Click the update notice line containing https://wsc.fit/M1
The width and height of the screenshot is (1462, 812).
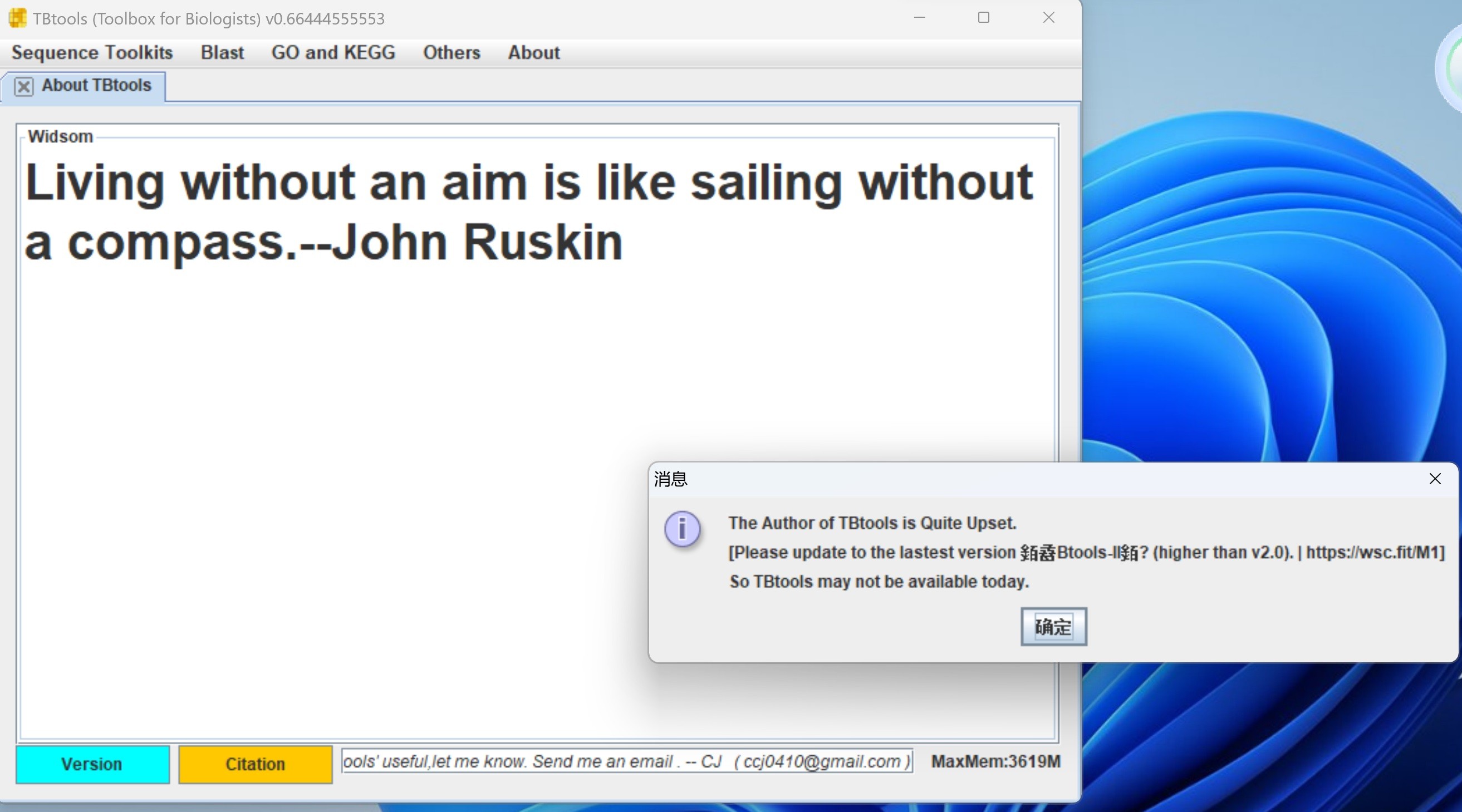tap(1087, 552)
